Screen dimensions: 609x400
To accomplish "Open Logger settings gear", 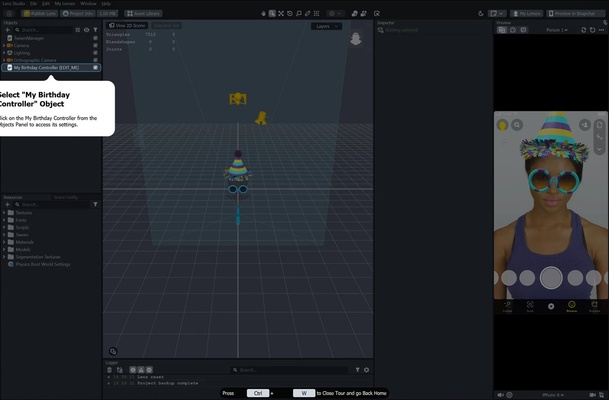I will pyautogui.click(x=366, y=370).
